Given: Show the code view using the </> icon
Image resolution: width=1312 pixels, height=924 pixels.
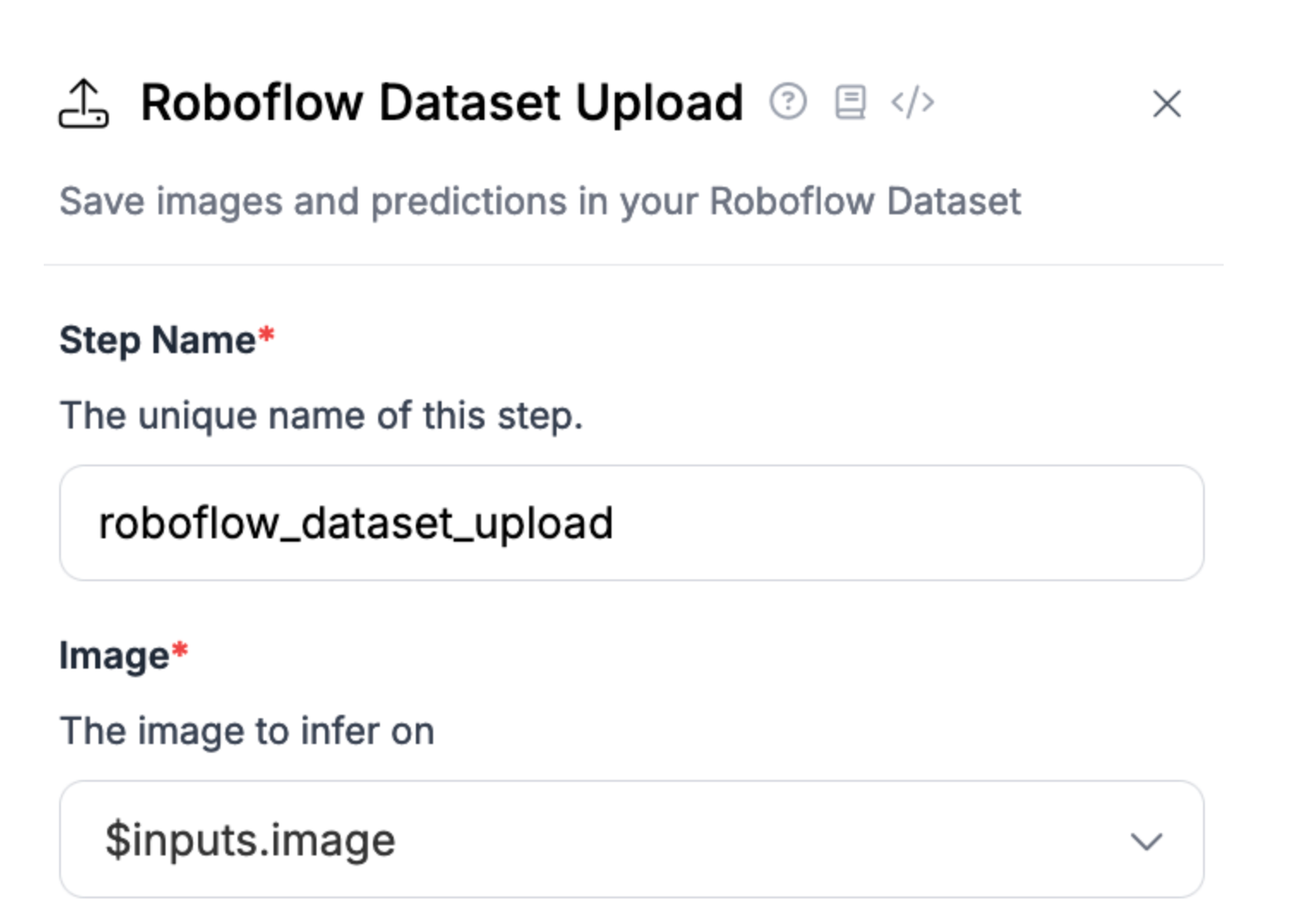Looking at the screenshot, I should click(912, 103).
